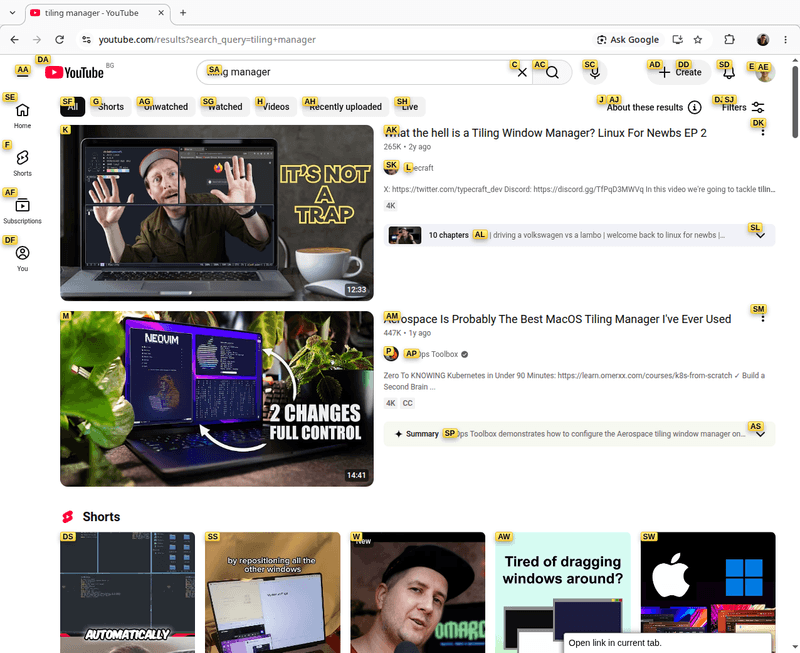This screenshot has height=653, width=800.
Task: Play the "IT'S NOT A TRAP" thumbnail
Action: 217,213
